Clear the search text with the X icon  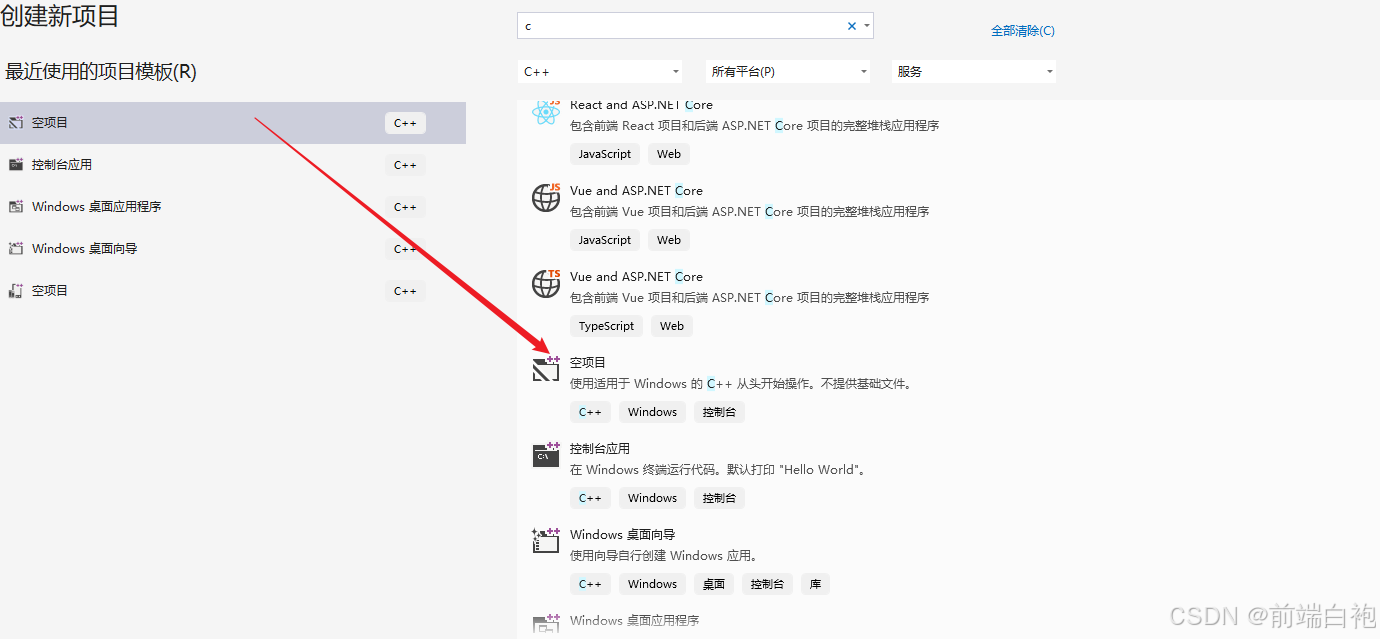(852, 26)
